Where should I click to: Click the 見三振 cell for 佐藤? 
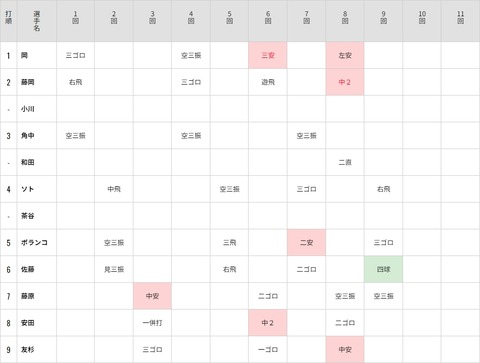(114, 269)
